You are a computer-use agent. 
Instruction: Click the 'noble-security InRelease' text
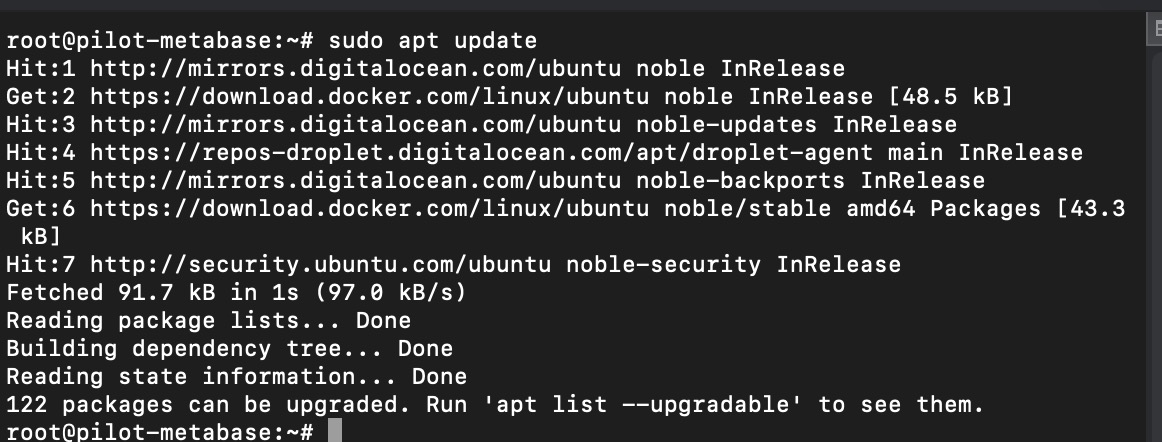[733, 265]
